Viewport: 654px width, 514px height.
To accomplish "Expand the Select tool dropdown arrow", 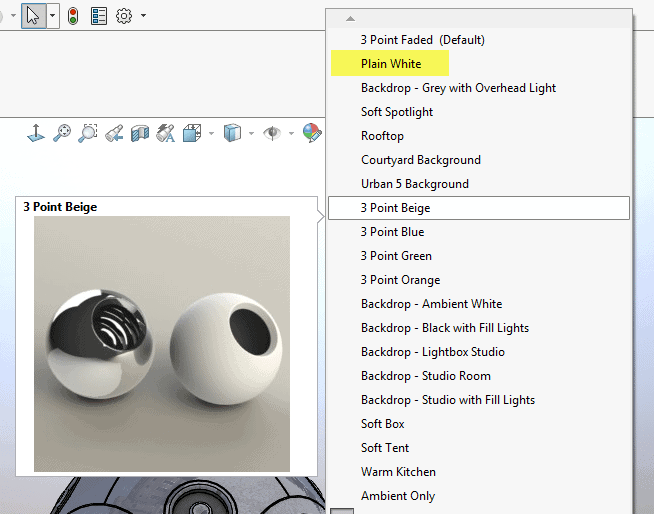I will pos(52,16).
